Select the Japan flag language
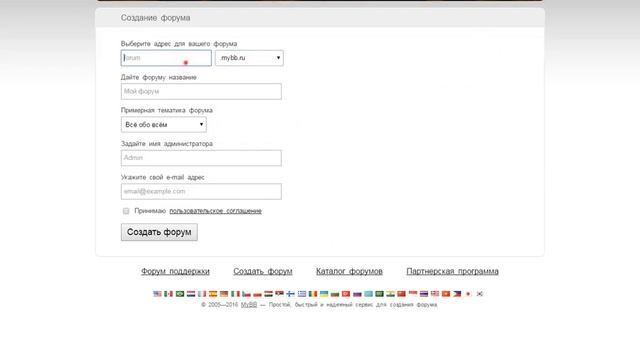 [x=469, y=294]
